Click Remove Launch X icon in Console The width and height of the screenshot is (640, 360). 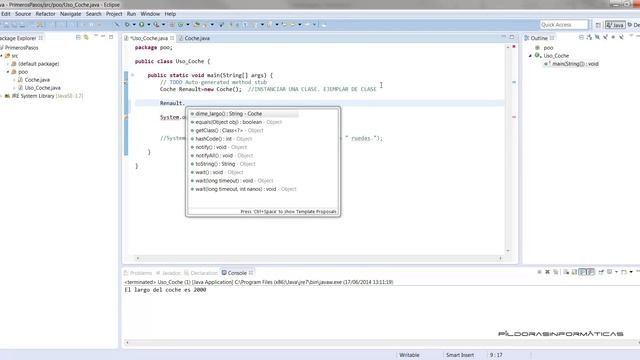pos(547,272)
